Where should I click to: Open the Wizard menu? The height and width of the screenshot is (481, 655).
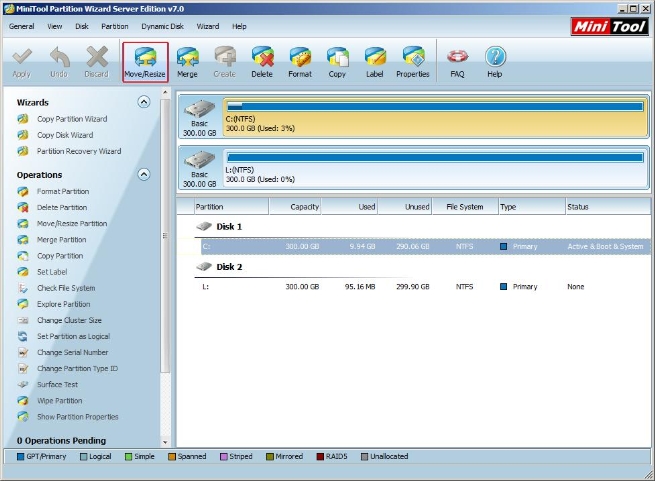[x=208, y=26]
